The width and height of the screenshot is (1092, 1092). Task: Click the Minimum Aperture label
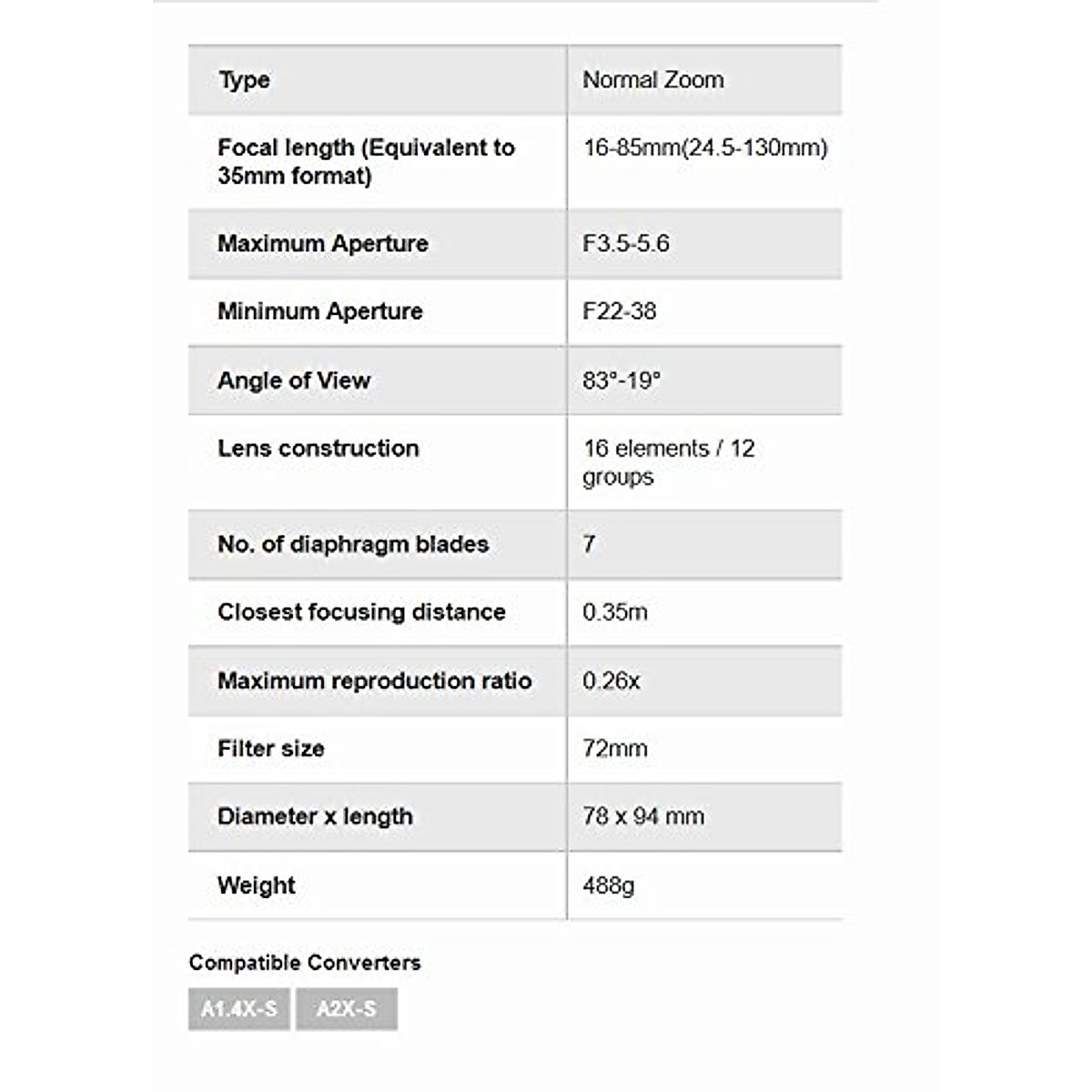coord(319,311)
